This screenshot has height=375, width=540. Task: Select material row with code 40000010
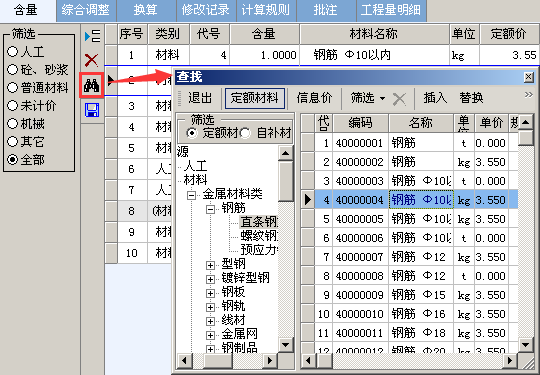coord(410,314)
